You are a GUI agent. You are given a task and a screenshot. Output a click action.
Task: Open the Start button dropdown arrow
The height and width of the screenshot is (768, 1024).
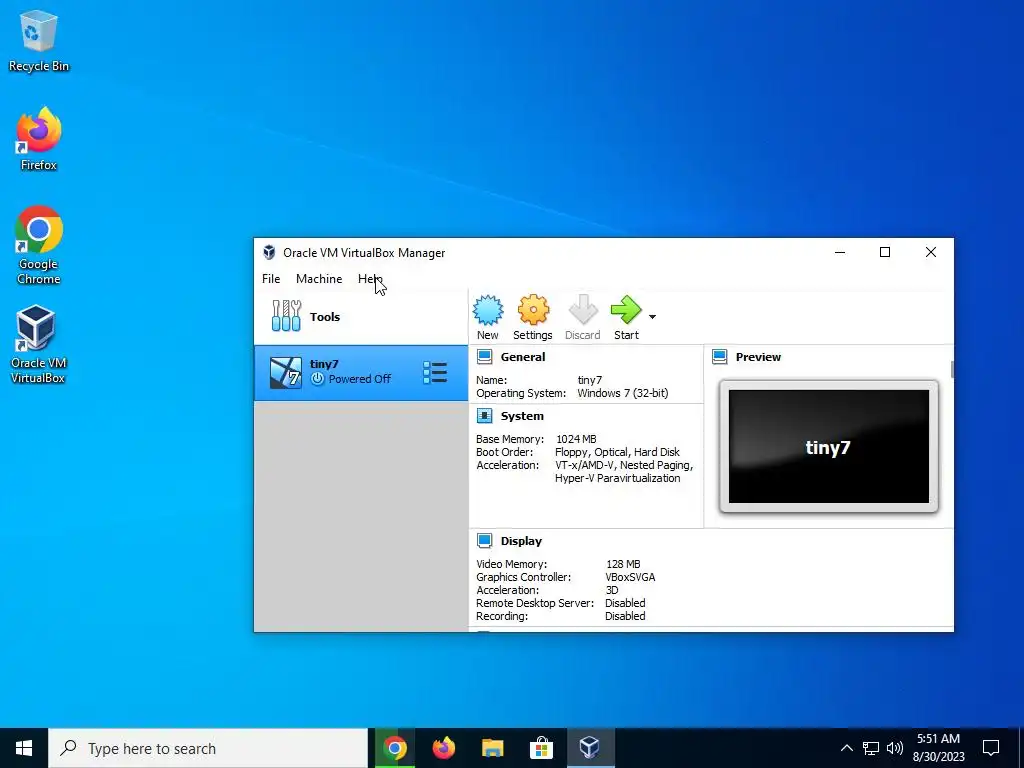pos(652,317)
